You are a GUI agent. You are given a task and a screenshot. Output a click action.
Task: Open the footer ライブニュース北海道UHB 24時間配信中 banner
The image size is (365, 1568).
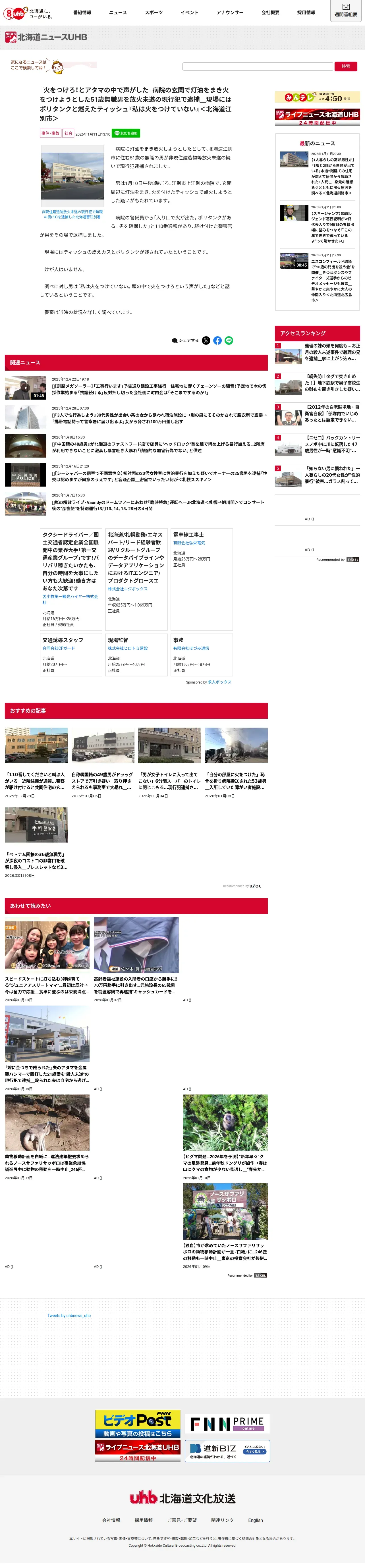(x=138, y=1451)
